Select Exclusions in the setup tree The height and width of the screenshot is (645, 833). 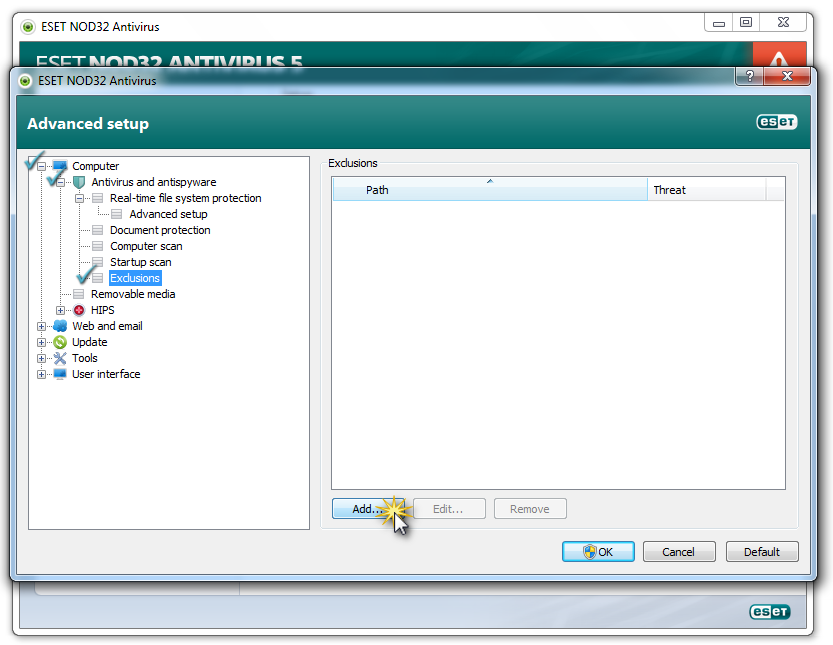point(135,278)
